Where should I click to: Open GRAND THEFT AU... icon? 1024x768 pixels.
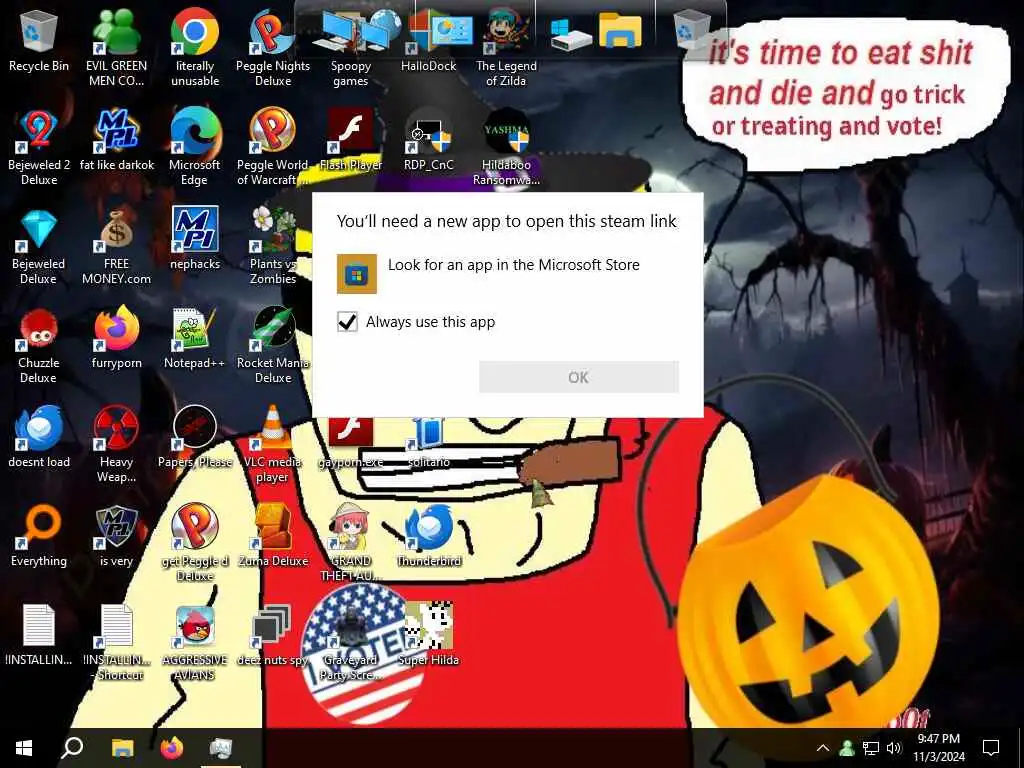point(351,526)
